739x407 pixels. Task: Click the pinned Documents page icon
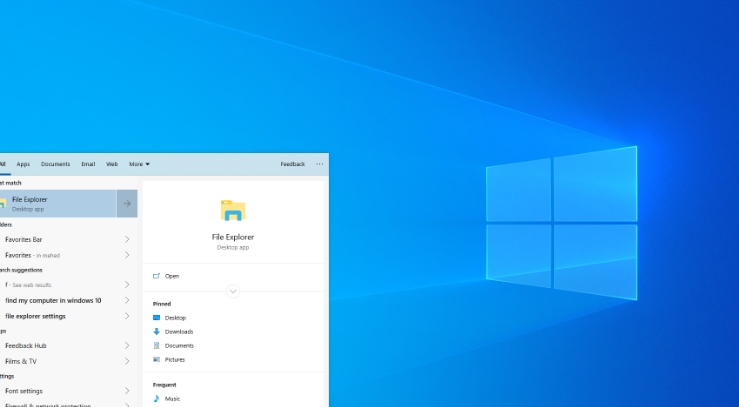pyautogui.click(x=156, y=346)
